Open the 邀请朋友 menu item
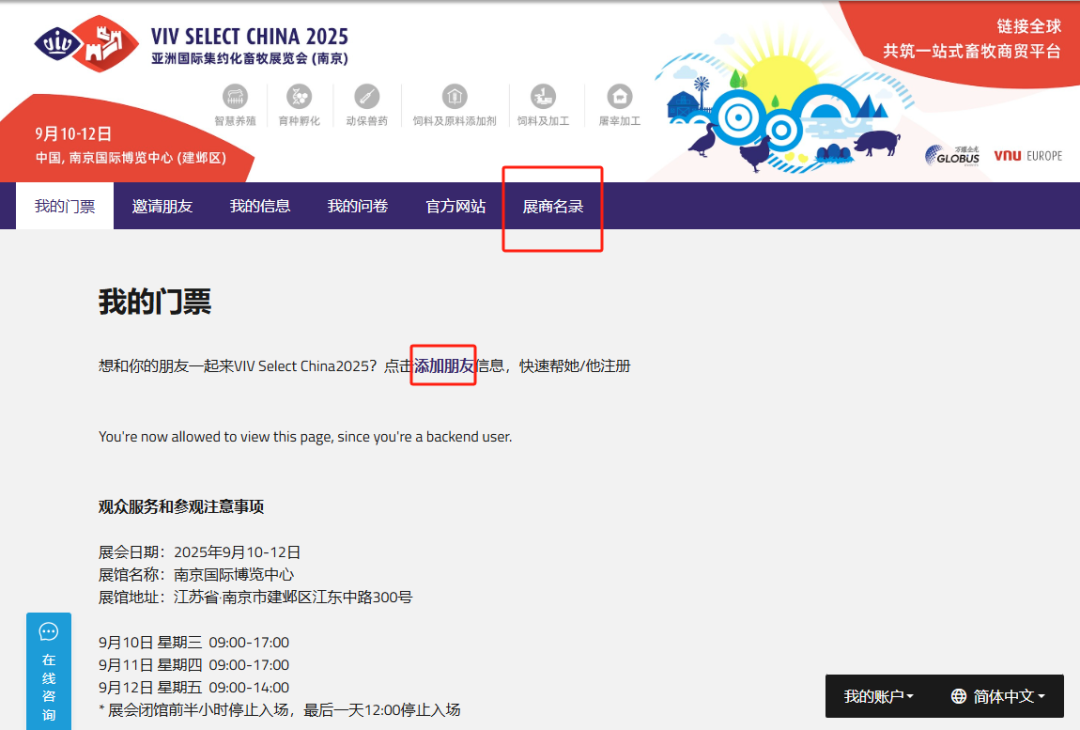The height and width of the screenshot is (730, 1080). click(162, 206)
